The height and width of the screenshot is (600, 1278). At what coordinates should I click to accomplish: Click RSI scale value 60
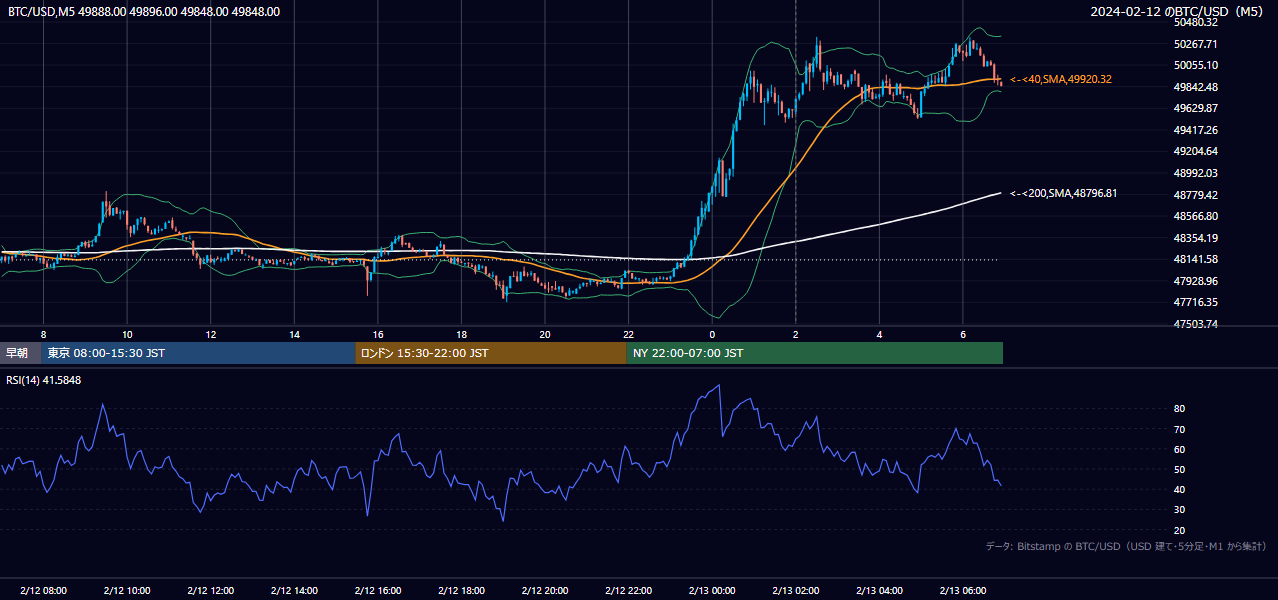pos(1180,450)
